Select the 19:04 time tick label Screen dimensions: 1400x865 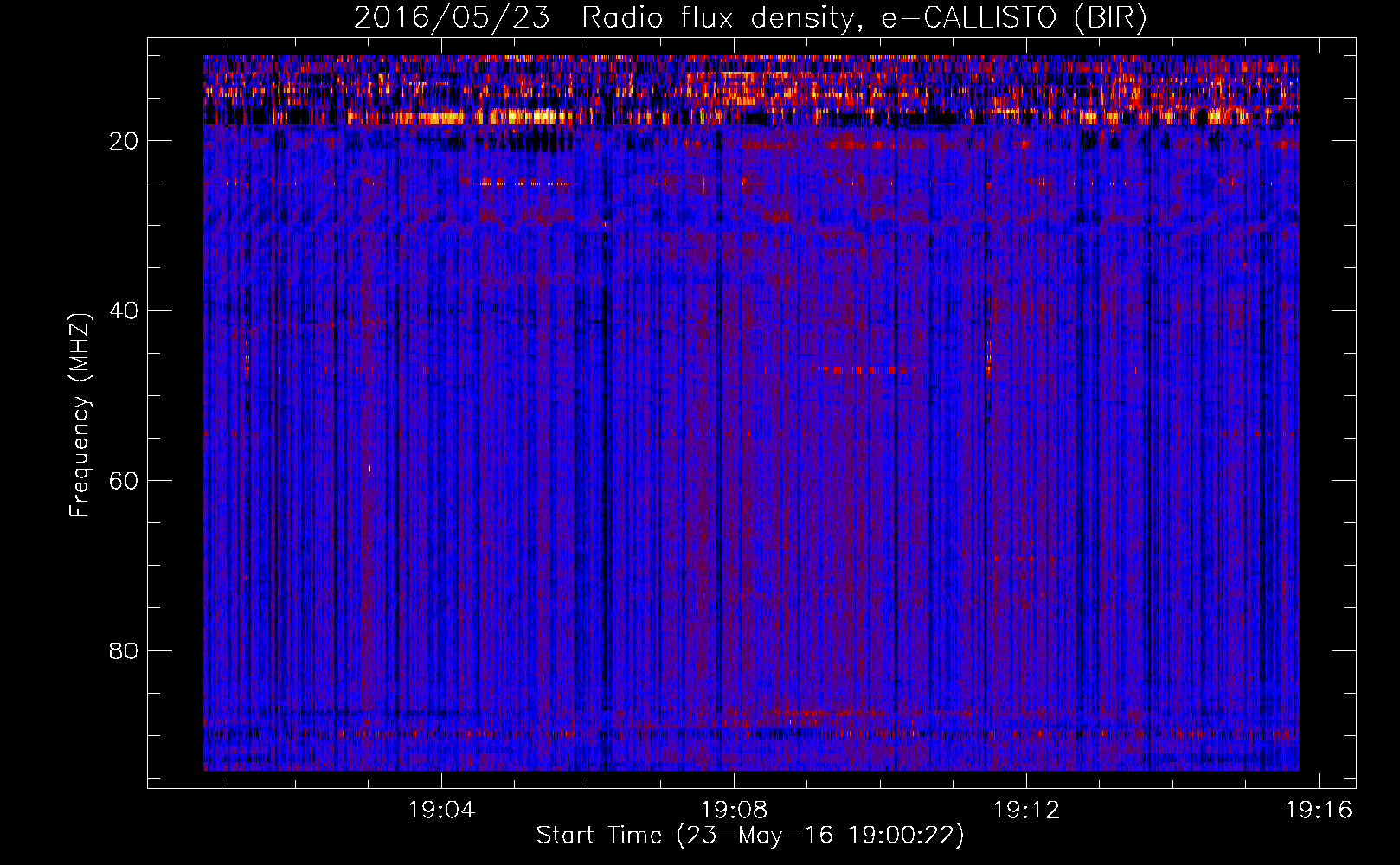pos(442,811)
